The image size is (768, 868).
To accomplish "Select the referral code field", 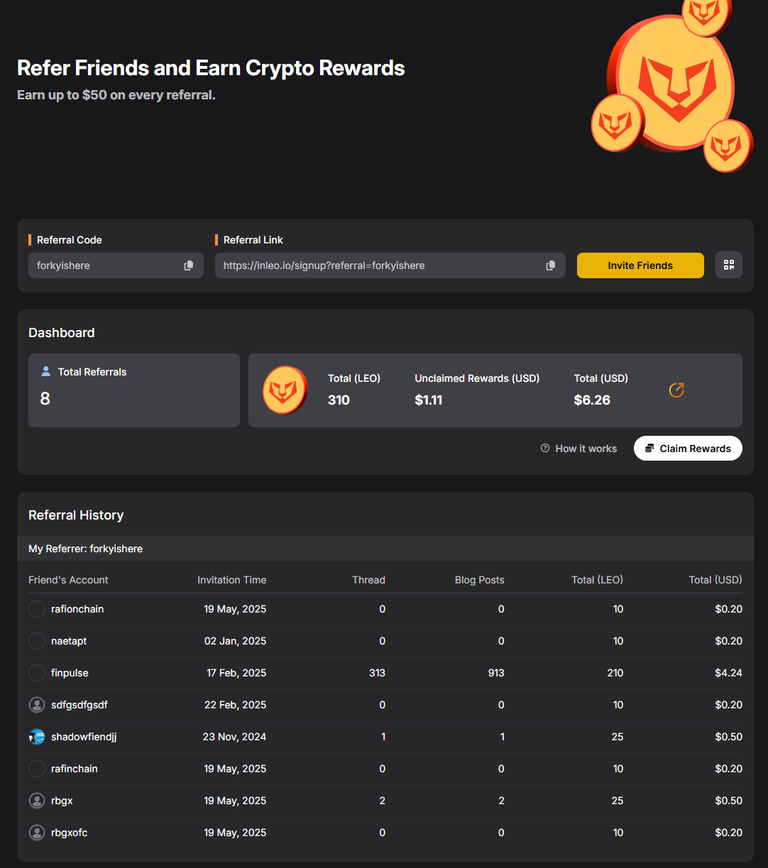I will click(116, 265).
